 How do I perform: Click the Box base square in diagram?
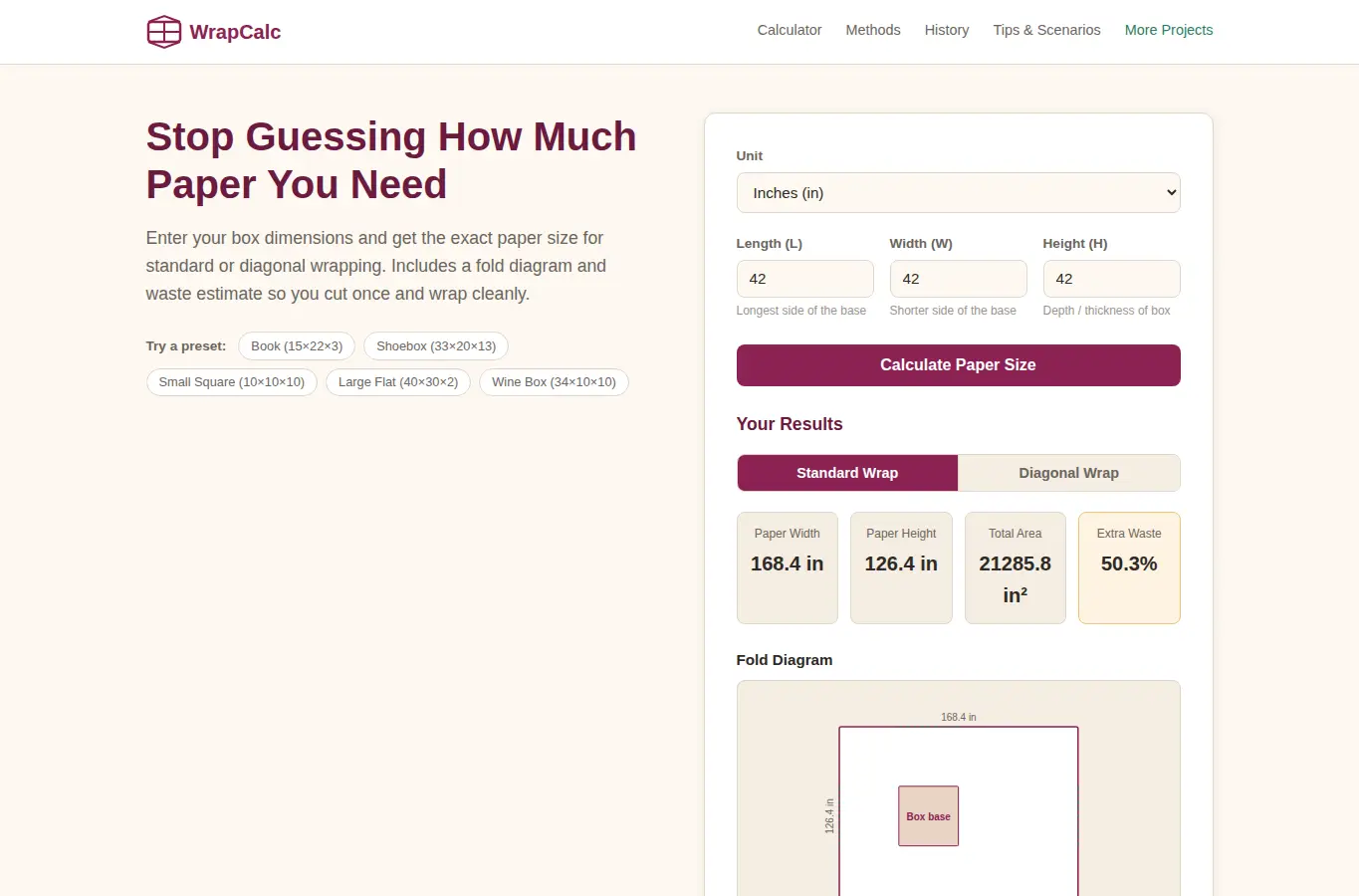pos(928,816)
